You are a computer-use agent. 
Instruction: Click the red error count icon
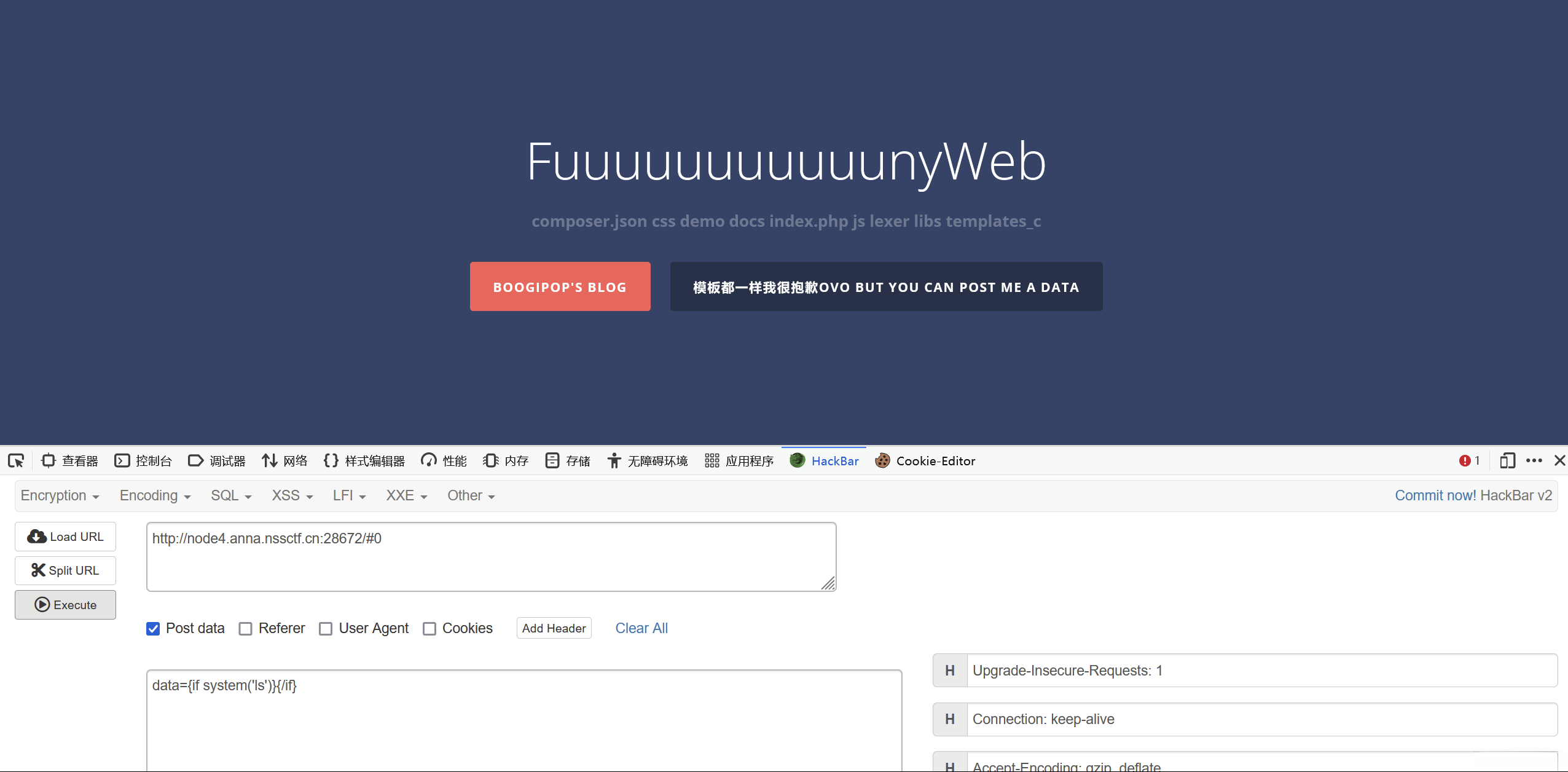[x=1464, y=460]
